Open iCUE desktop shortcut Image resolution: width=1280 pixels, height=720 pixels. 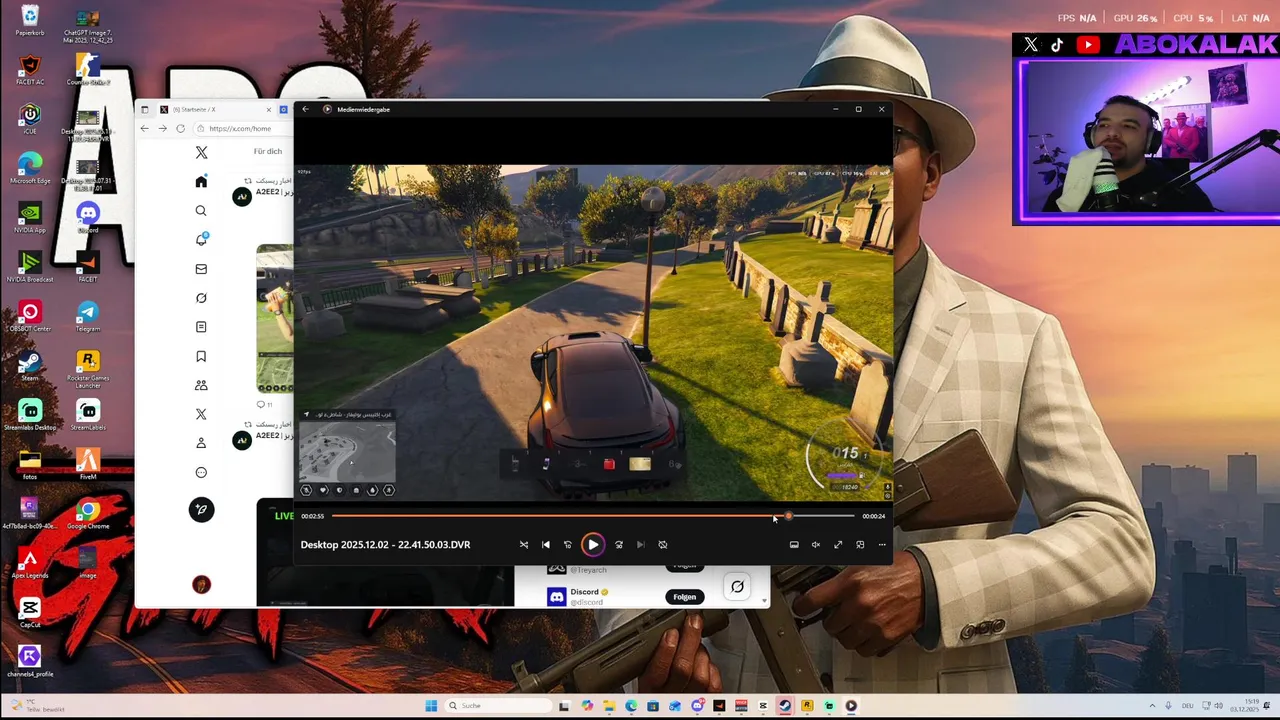pyautogui.click(x=30, y=118)
